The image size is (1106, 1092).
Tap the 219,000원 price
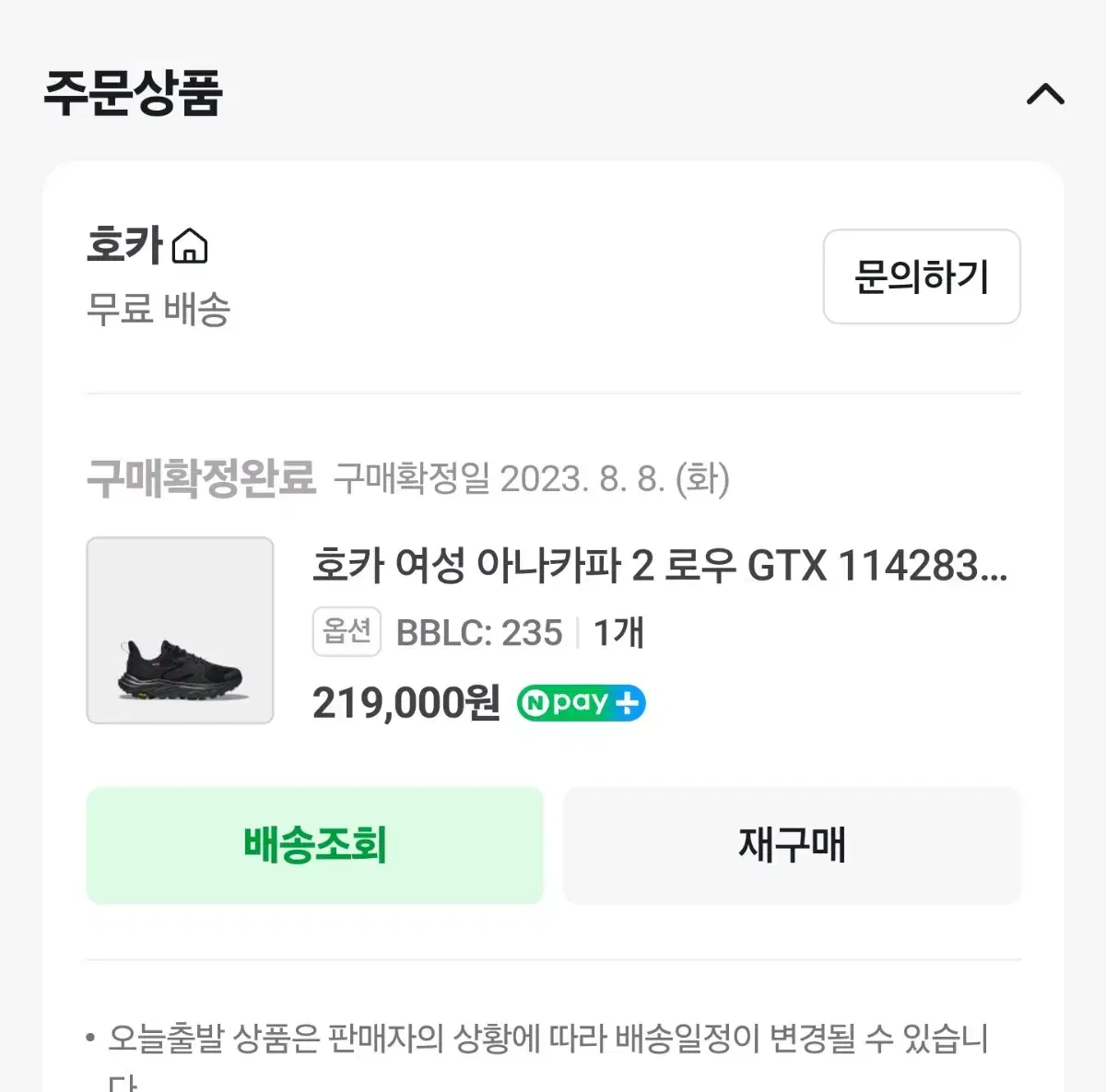406,703
